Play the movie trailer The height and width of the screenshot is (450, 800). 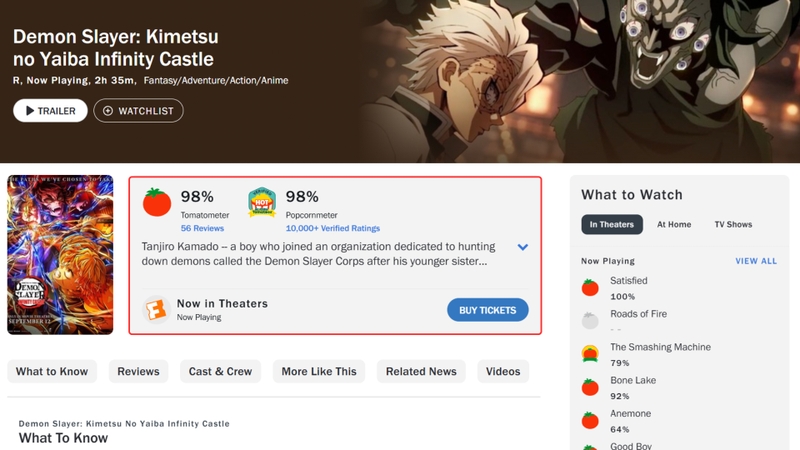tap(50, 111)
